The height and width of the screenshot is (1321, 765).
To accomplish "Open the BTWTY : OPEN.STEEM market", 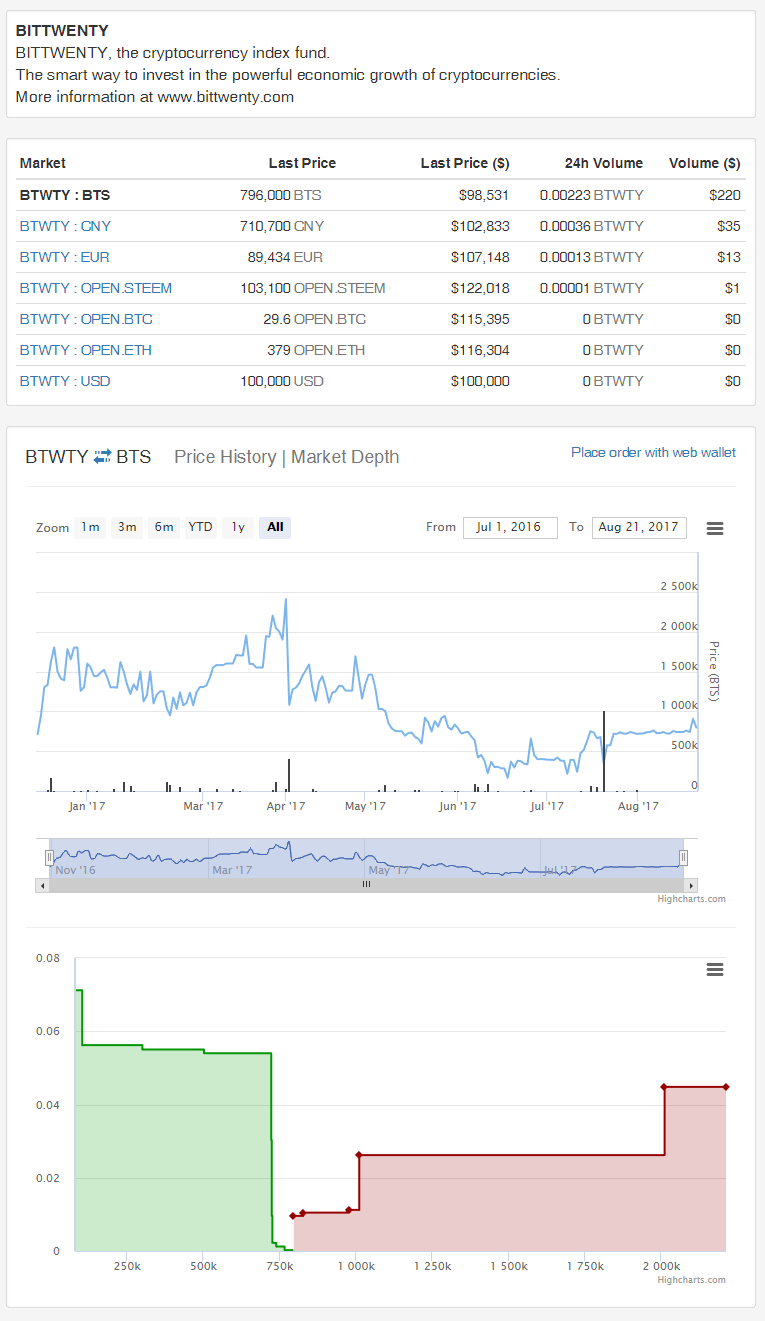I will [x=96, y=288].
